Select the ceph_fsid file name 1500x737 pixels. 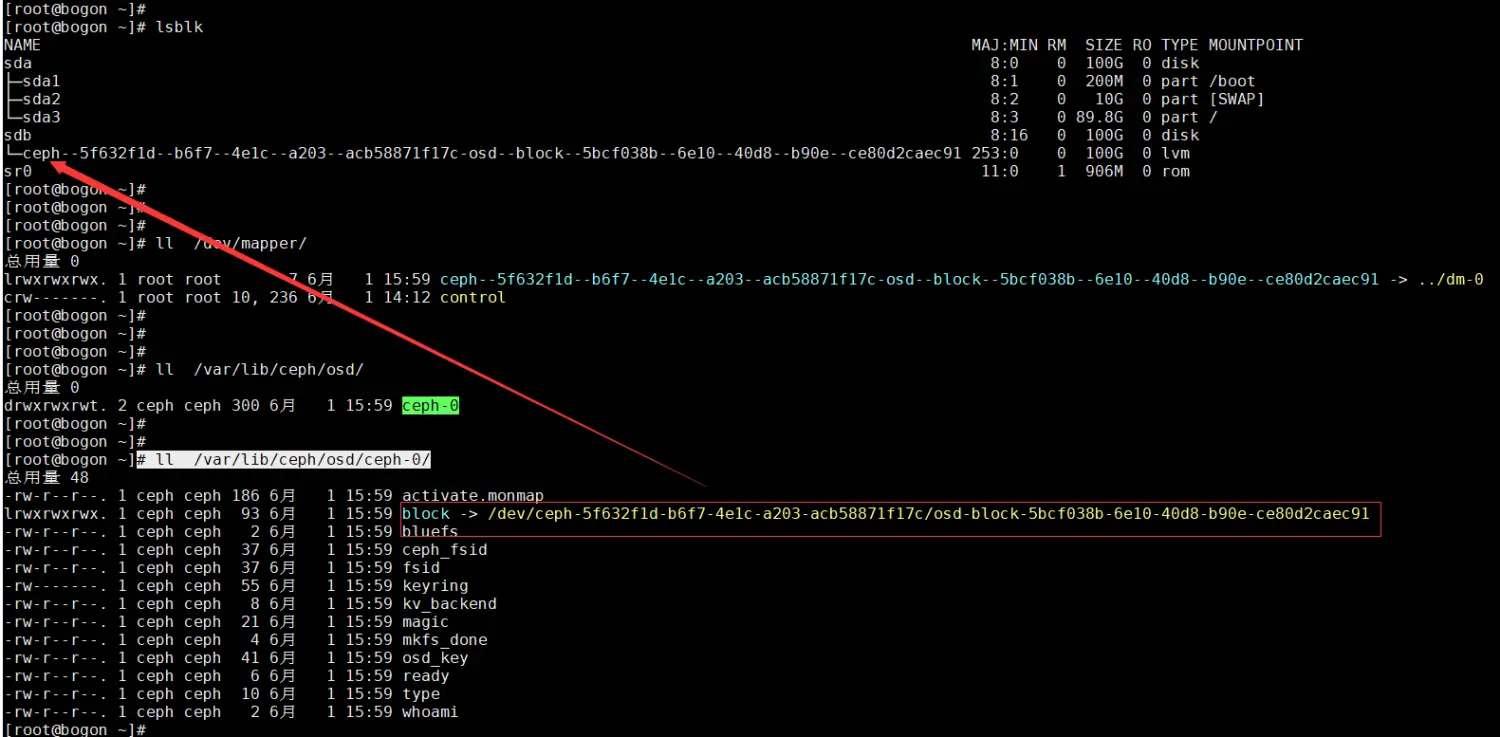(x=445, y=549)
